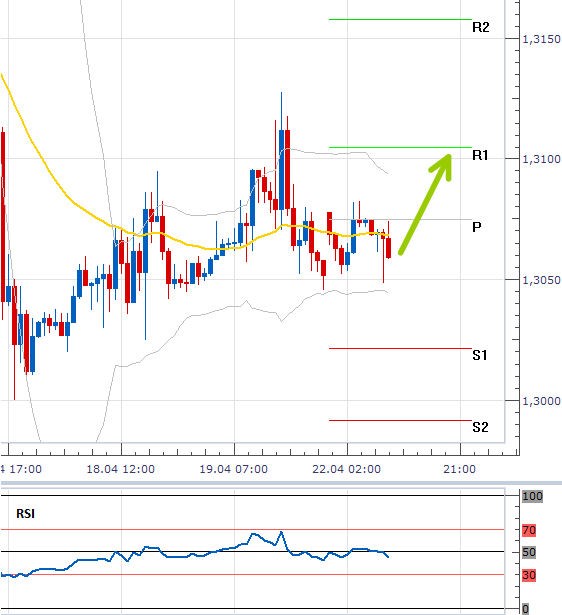Click the green R1 resistance line
This screenshot has width=562, height=615.
(400, 147)
